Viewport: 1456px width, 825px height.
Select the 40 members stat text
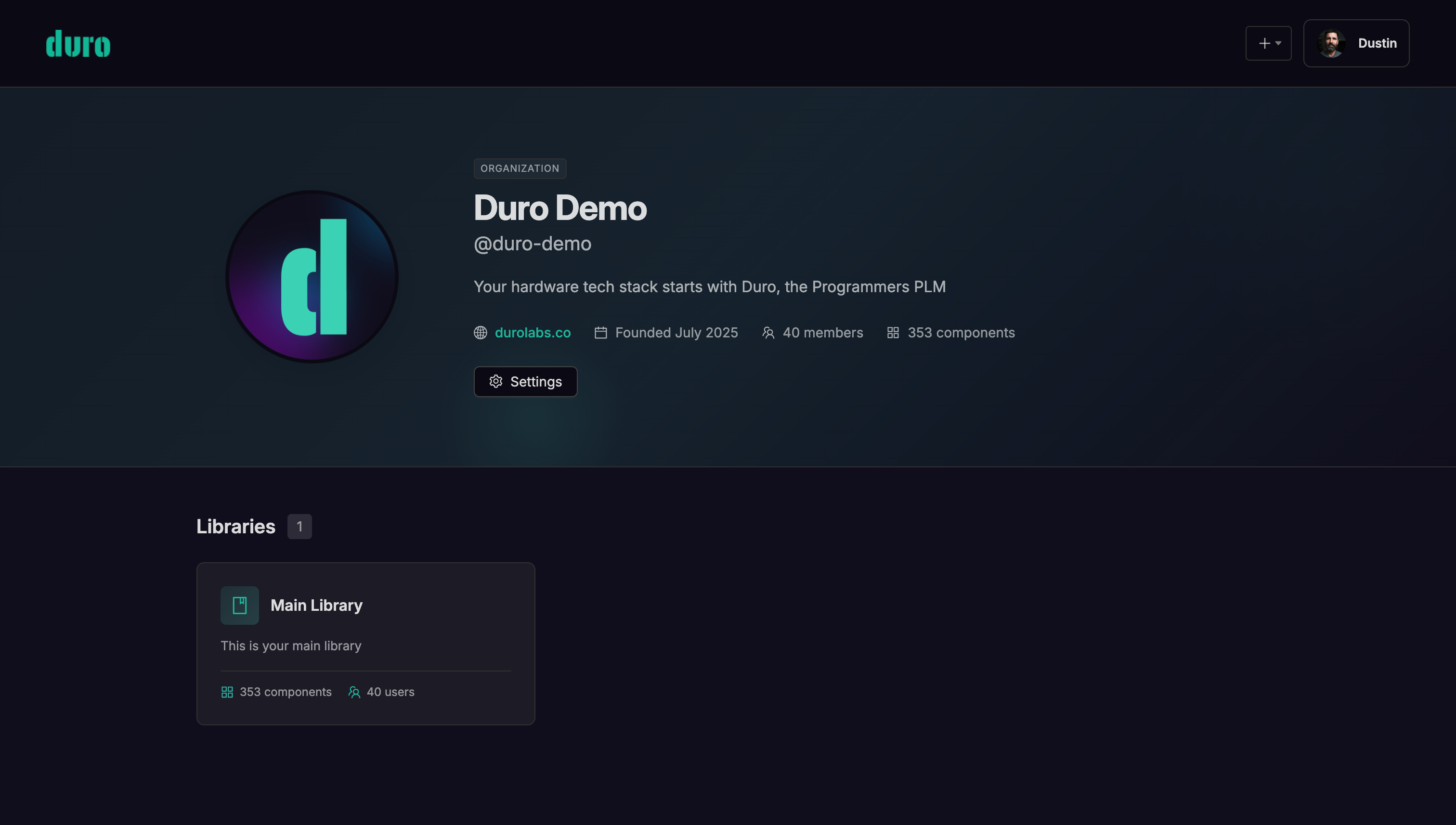tap(822, 333)
